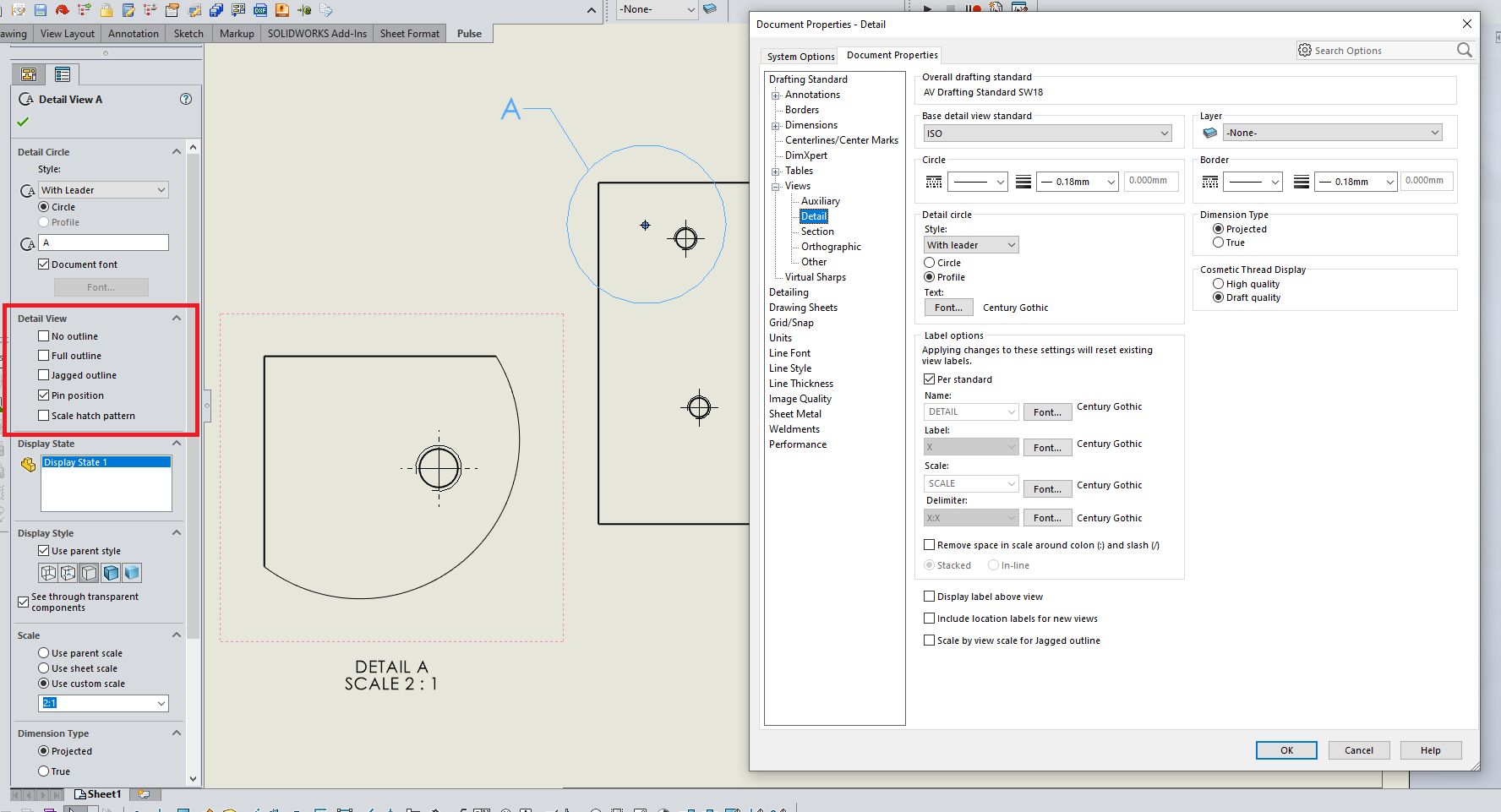Viewport: 1501px width, 812px height.
Task: Select the Use sheet scale radio button
Action: 44,668
